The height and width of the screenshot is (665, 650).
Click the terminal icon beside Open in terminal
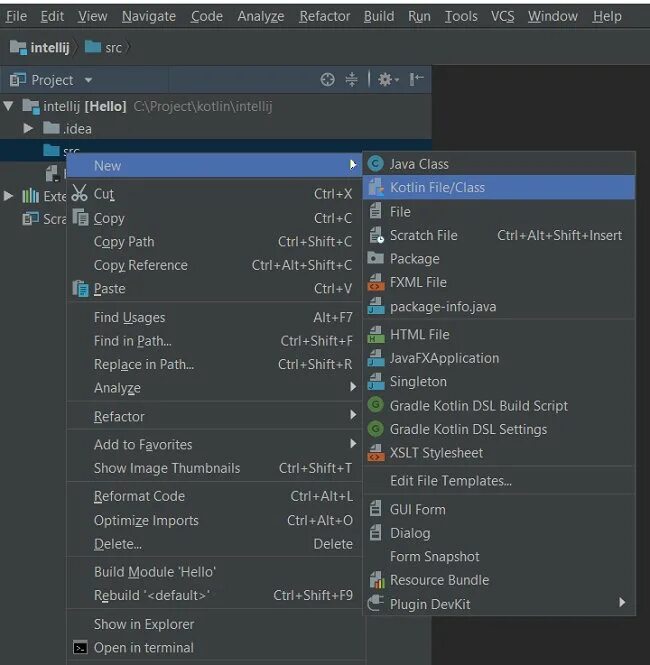[80, 648]
